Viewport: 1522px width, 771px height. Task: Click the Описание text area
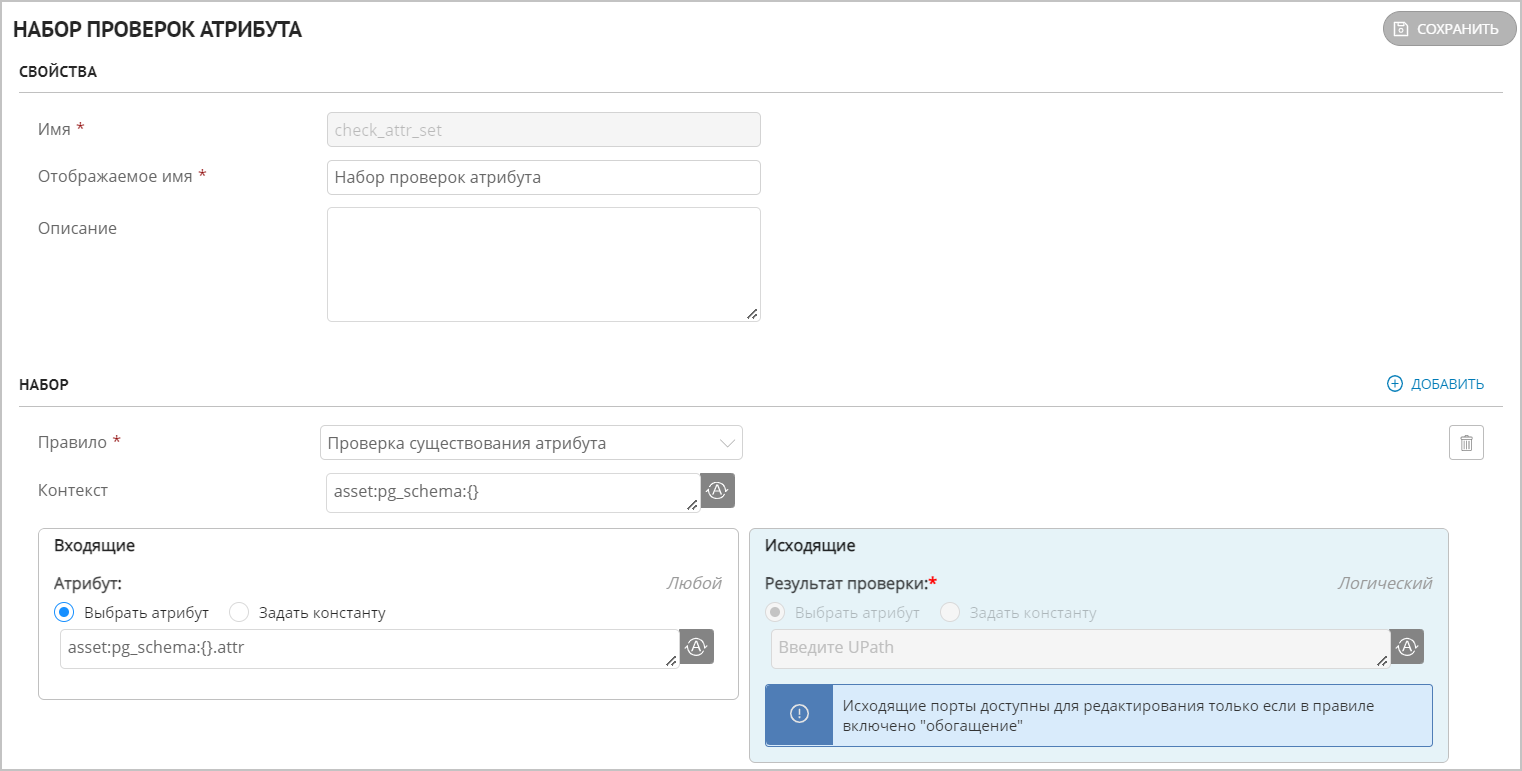[544, 264]
